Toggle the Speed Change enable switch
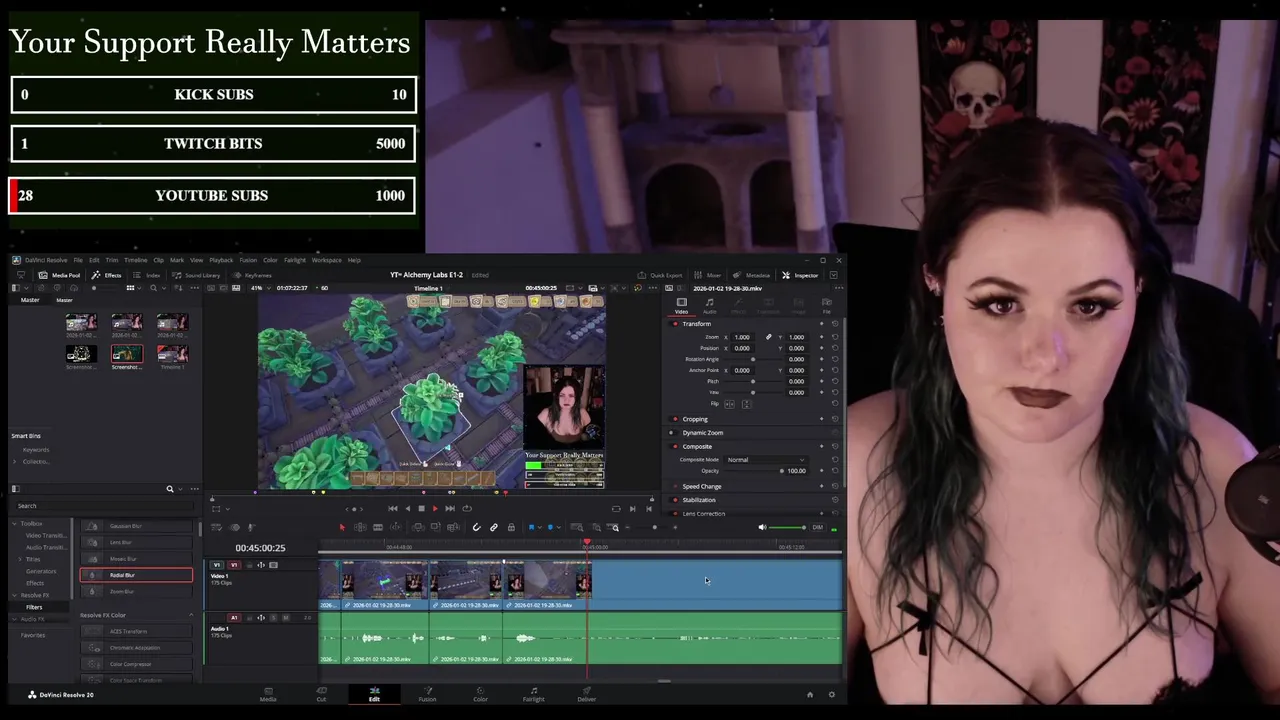 675,486
